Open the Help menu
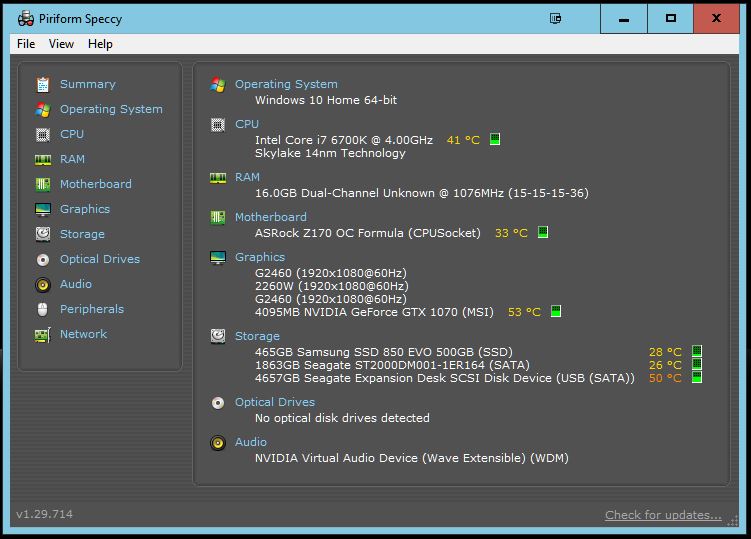751x539 pixels. (100, 44)
